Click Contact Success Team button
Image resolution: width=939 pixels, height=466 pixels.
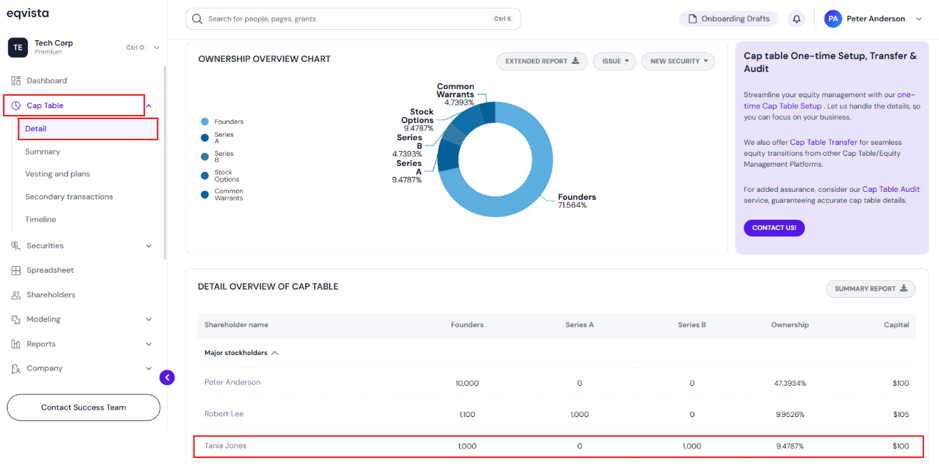(x=84, y=407)
